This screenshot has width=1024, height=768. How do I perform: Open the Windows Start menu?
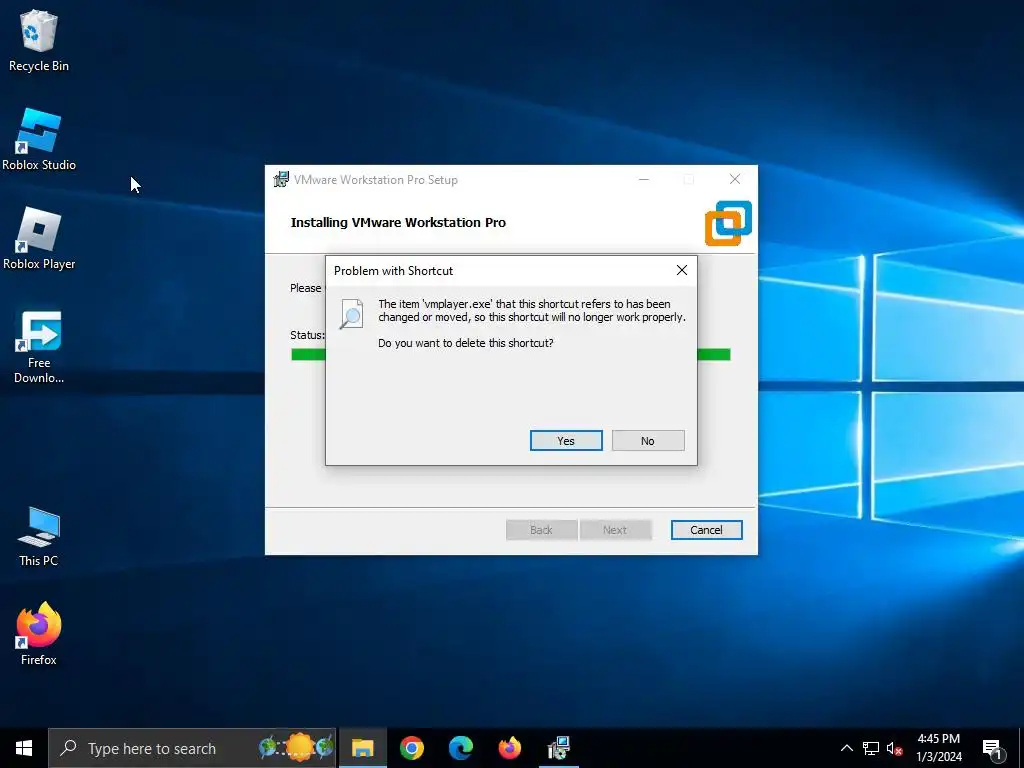tap(24, 748)
